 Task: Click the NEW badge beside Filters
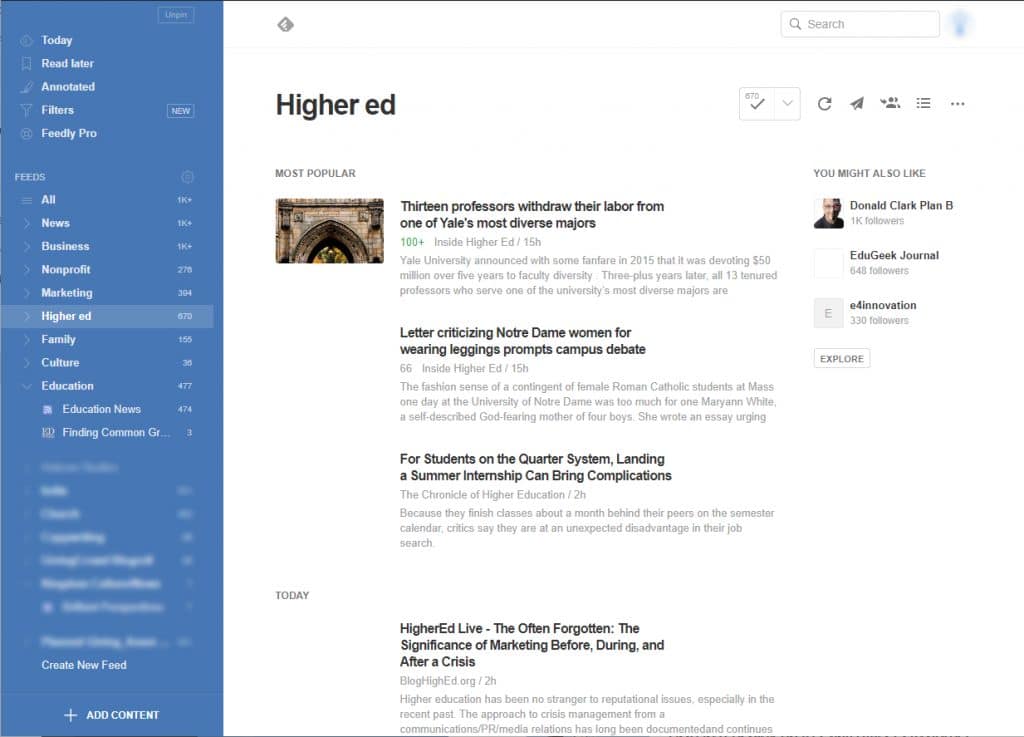pyautogui.click(x=181, y=111)
